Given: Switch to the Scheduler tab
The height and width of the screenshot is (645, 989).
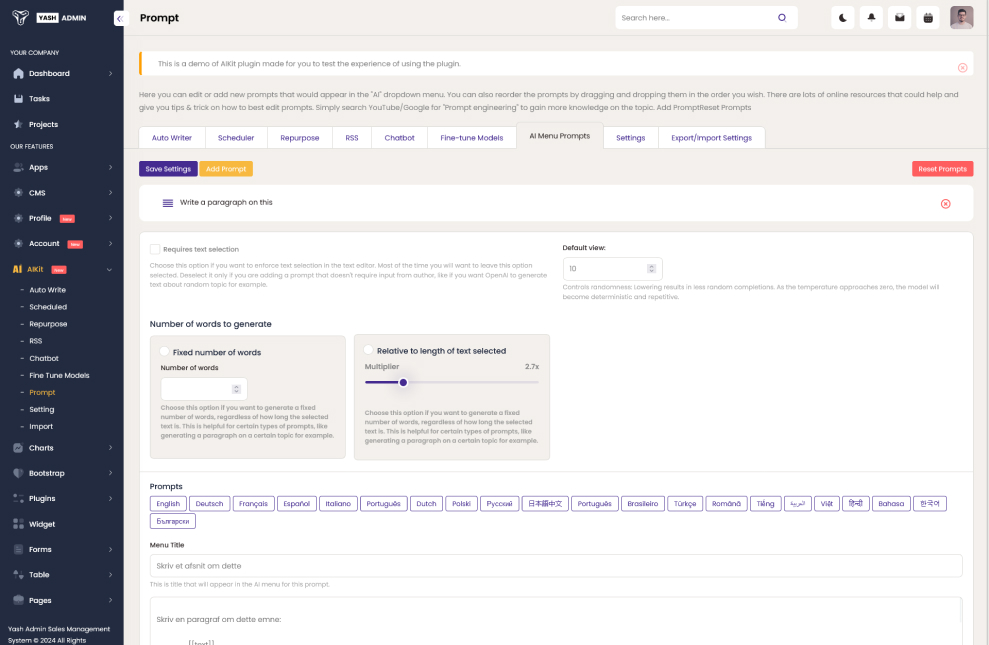Looking at the screenshot, I should coord(236,137).
